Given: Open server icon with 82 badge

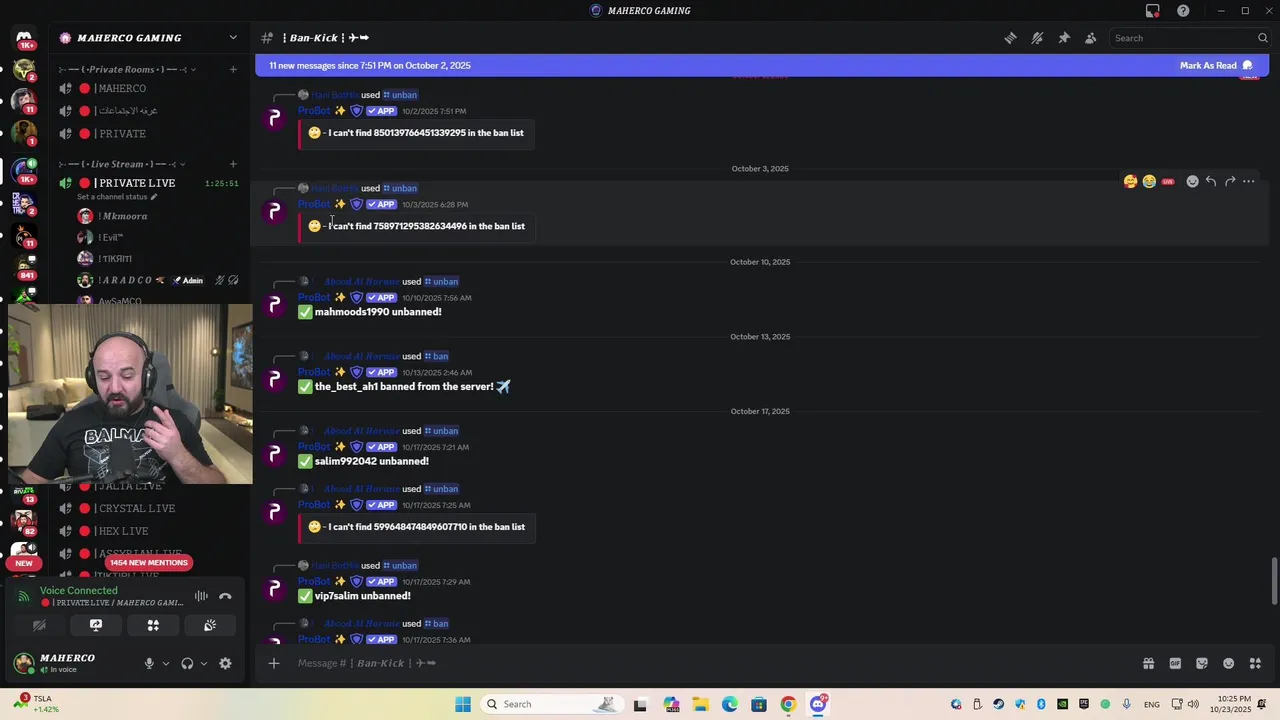Looking at the screenshot, I should [24, 521].
